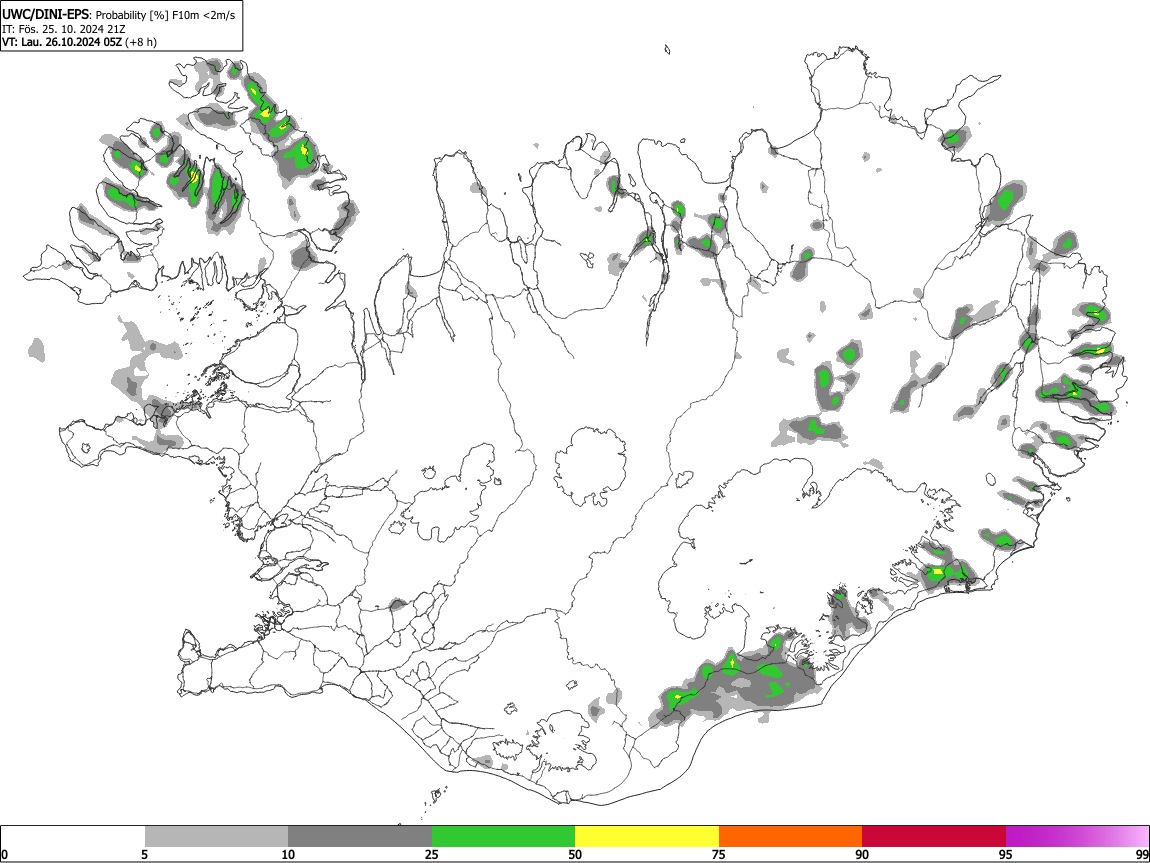This screenshot has height=863, width=1150.
Task: Click the legend value 10
Action: coord(288,854)
